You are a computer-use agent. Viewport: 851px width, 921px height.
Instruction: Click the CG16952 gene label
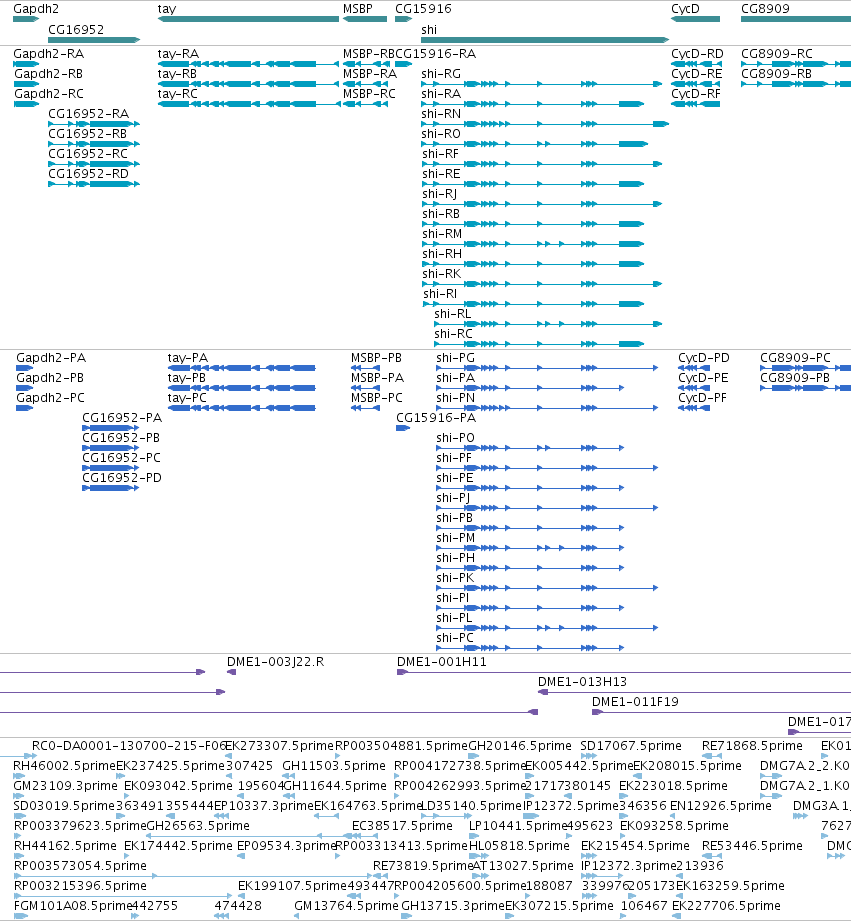pos(76,29)
